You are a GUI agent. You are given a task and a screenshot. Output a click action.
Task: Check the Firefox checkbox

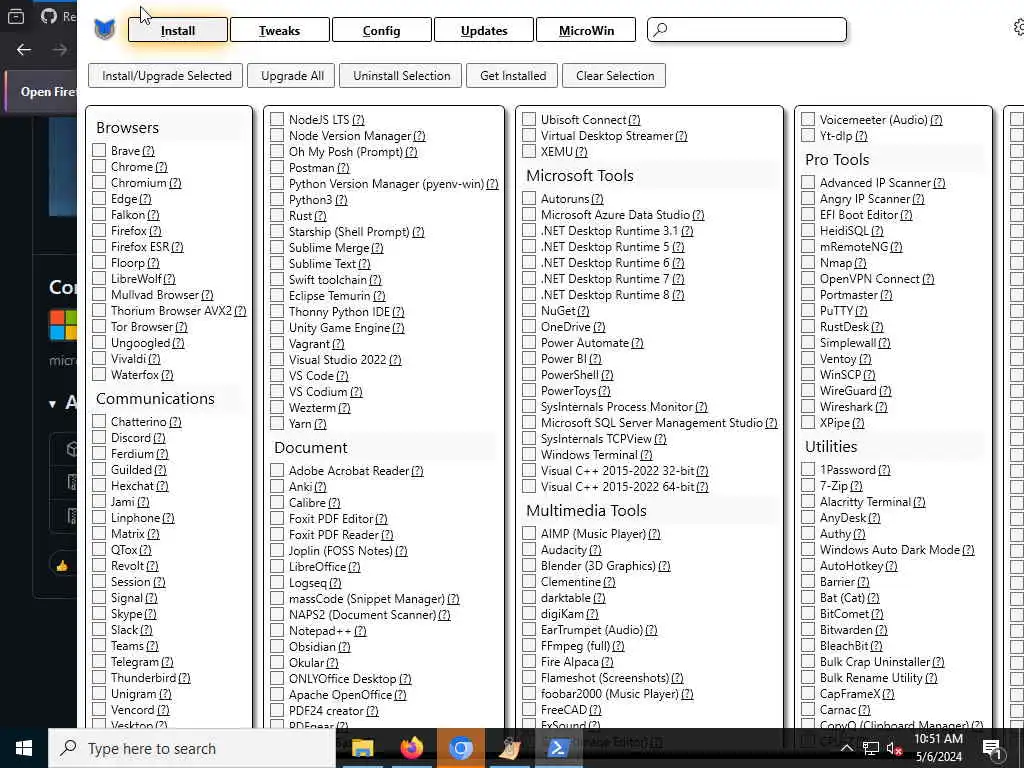click(x=99, y=230)
